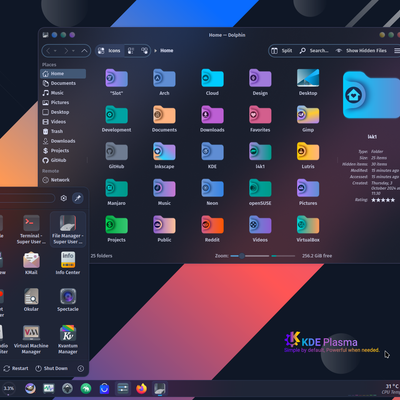The image size is (400, 400).
Task: Click Restart in the launcher footer
Action: [x=16, y=368]
